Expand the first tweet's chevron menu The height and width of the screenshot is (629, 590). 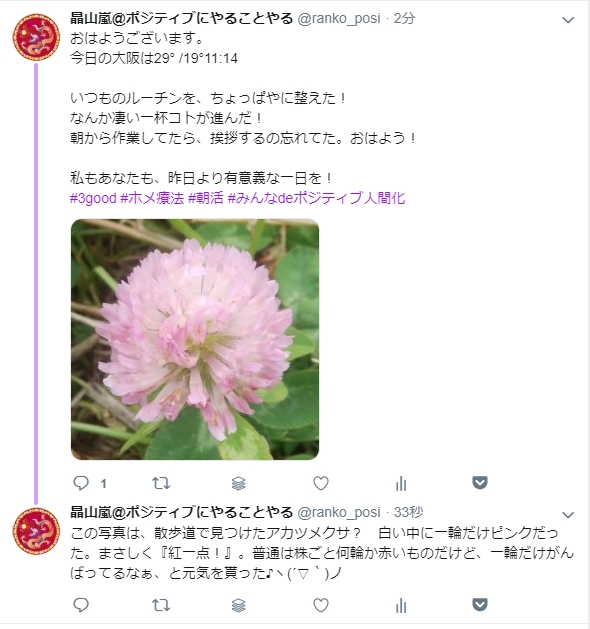(568, 20)
